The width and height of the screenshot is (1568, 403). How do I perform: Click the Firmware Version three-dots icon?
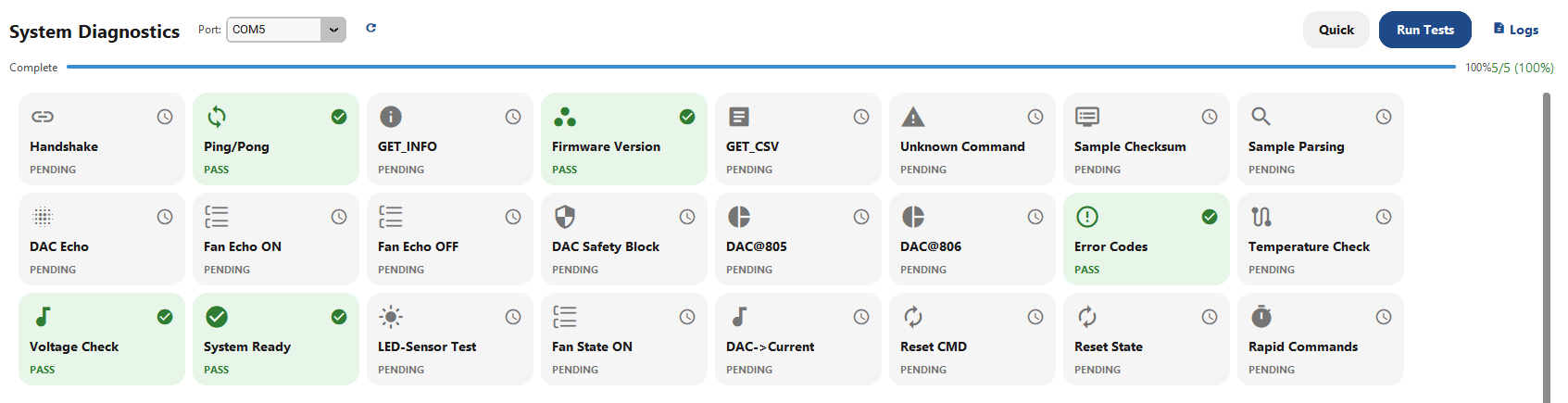(565, 117)
